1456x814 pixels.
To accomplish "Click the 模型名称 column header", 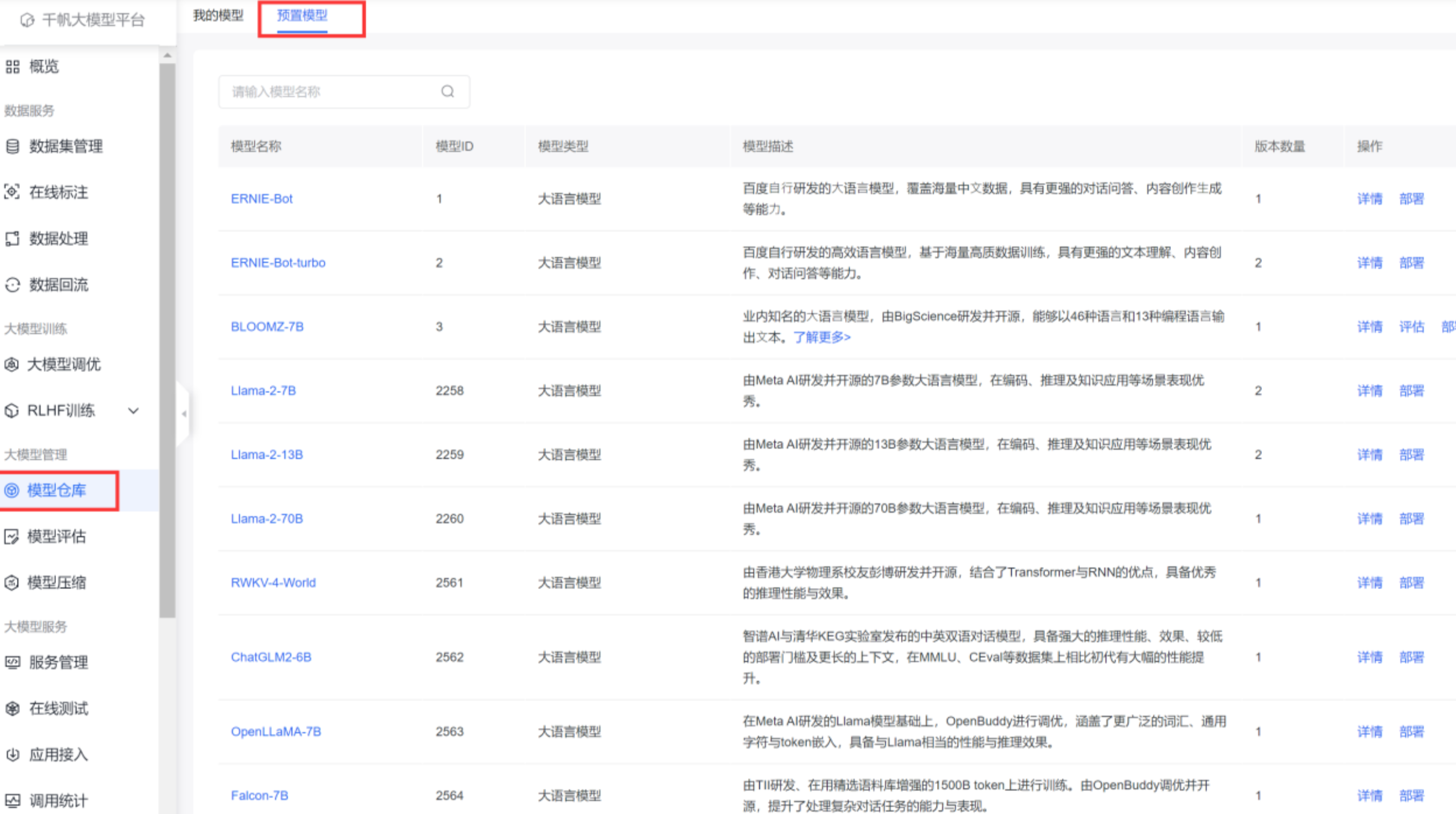I will coord(256,146).
